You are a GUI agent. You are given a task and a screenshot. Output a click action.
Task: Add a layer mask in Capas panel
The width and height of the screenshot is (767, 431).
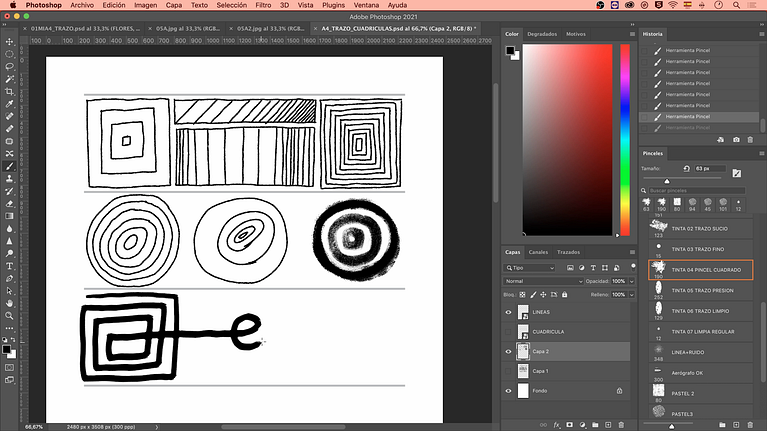pos(569,425)
